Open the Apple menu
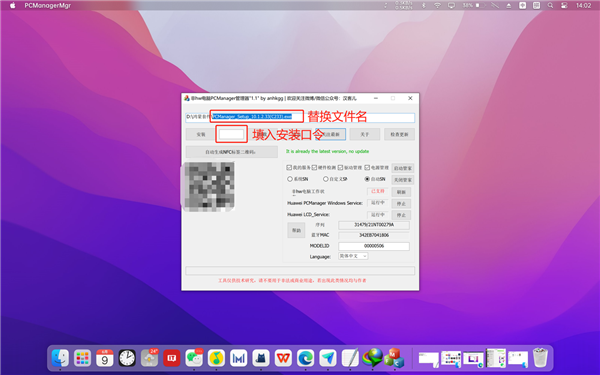The width and height of the screenshot is (600, 375). point(12,5)
